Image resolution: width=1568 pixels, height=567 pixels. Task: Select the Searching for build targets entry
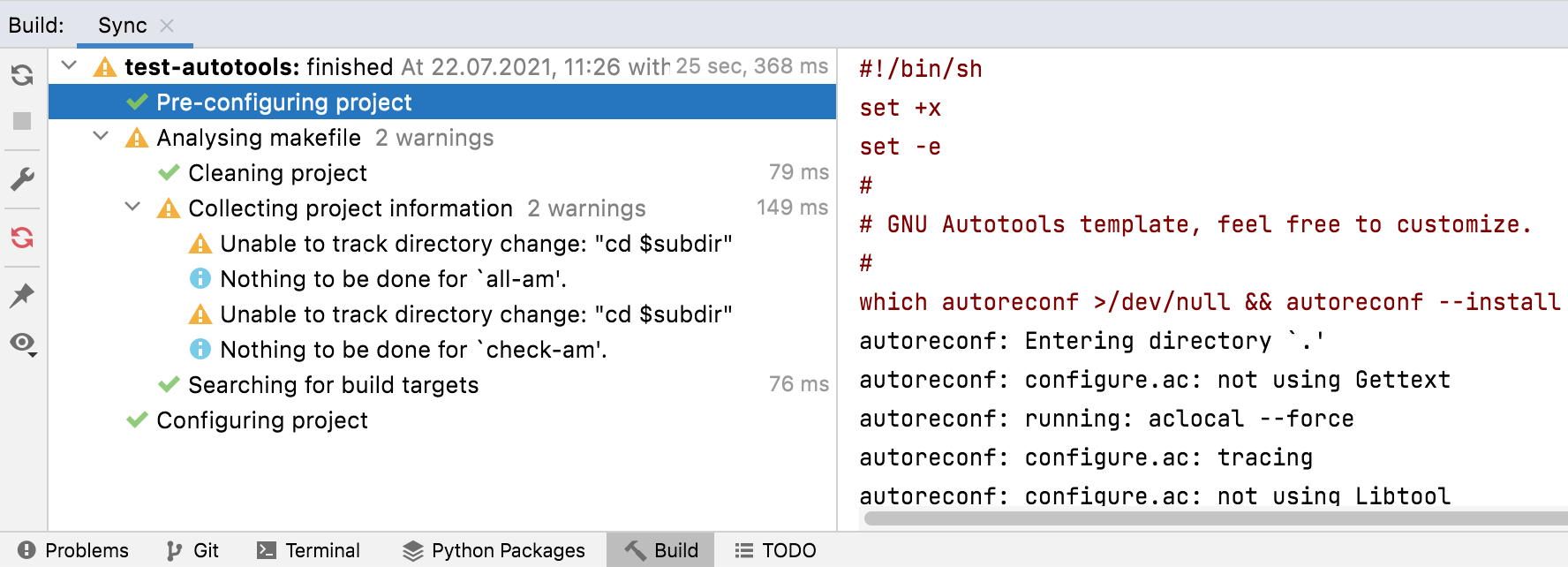tap(333, 385)
